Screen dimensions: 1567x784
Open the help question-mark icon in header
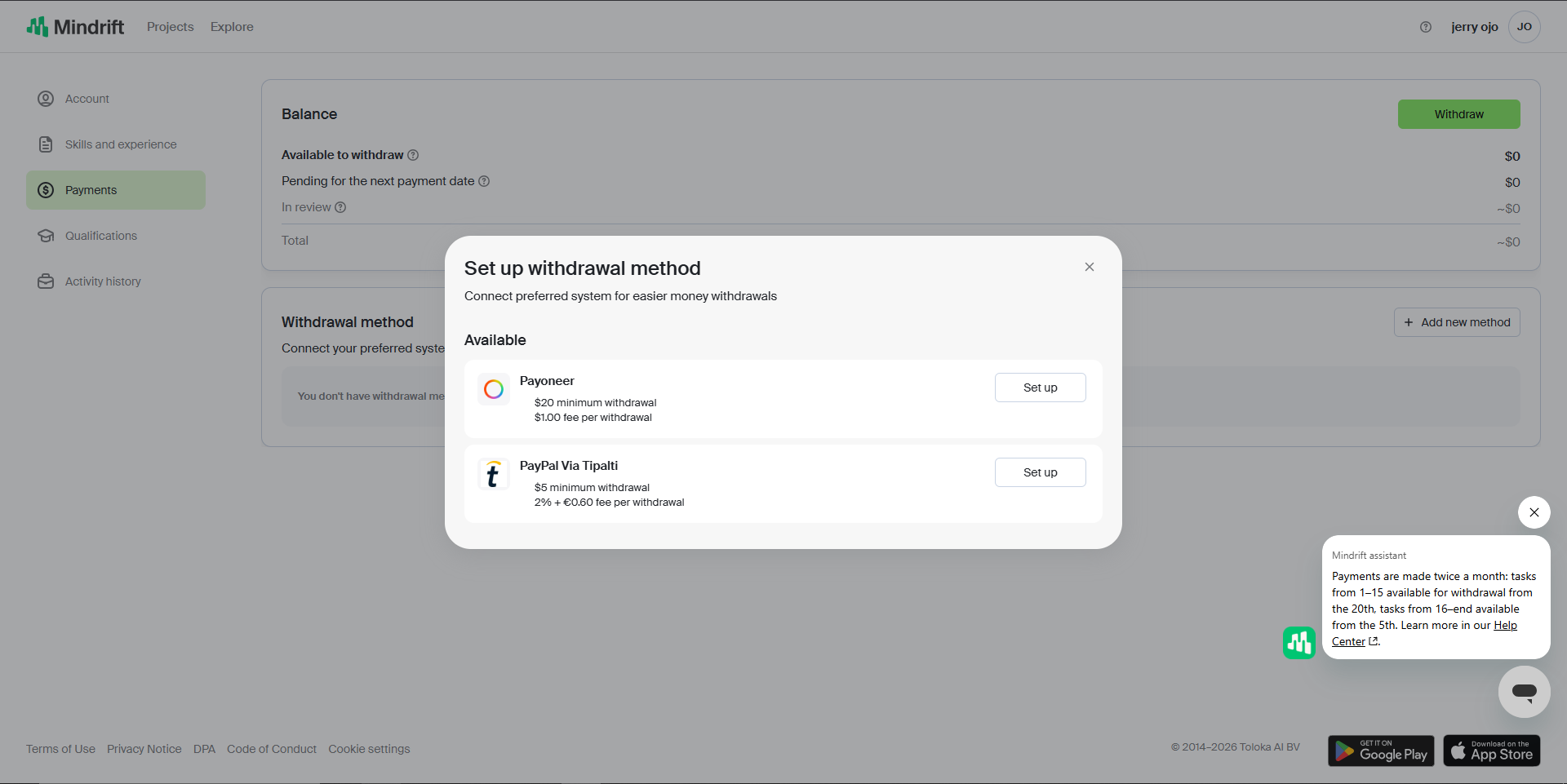click(1426, 27)
